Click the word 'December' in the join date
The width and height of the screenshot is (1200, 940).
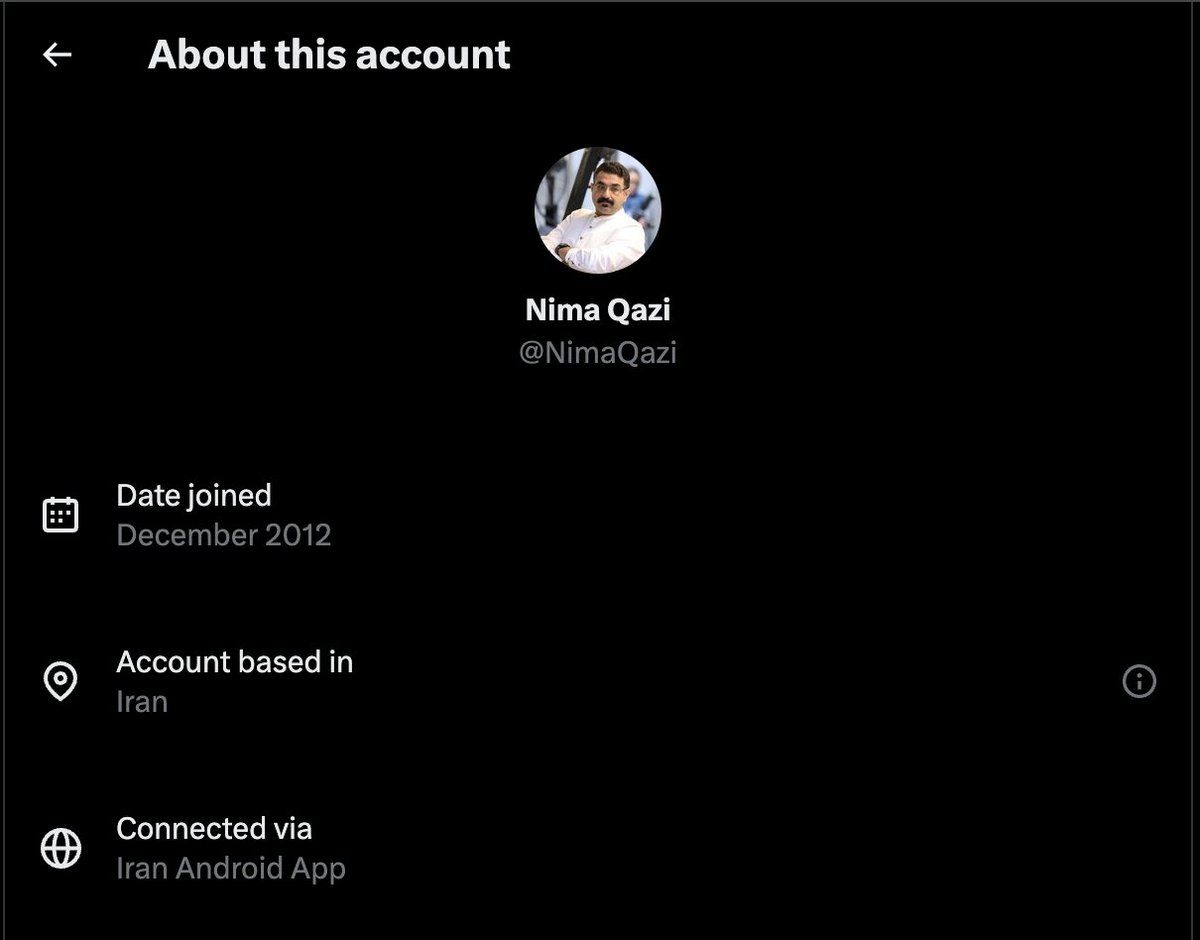coord(186,535)
